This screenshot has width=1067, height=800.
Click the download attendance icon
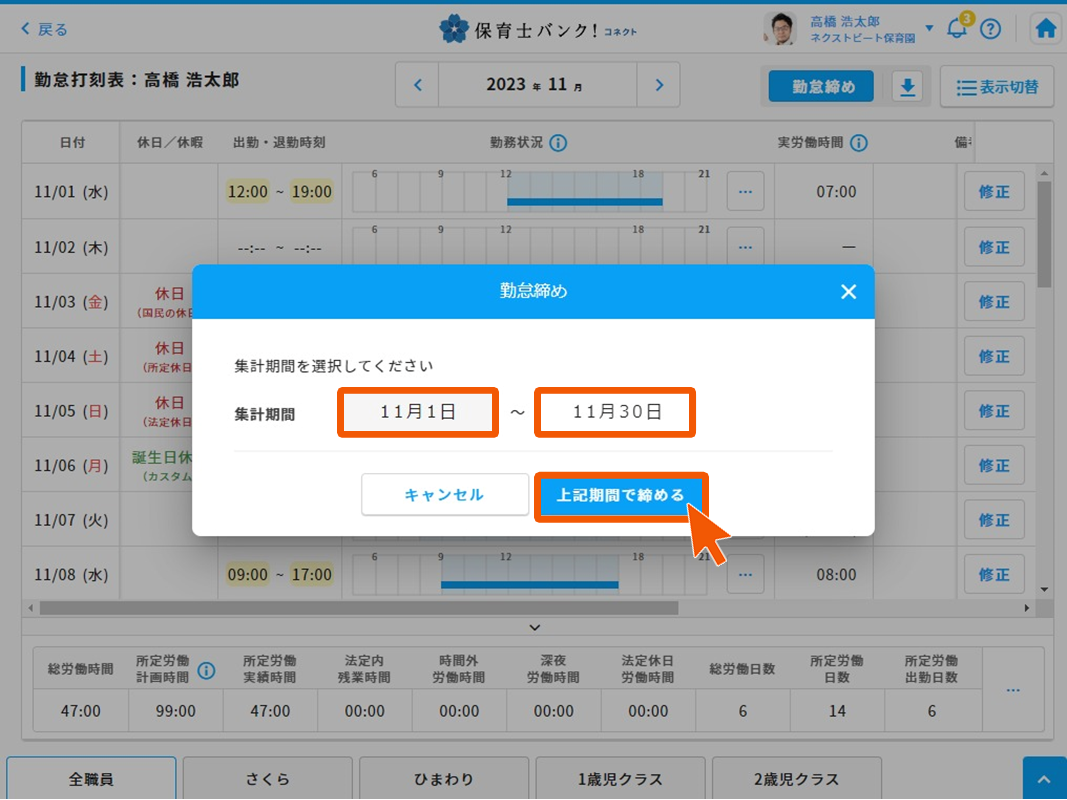pyautogui.click(x=907, y=87)
